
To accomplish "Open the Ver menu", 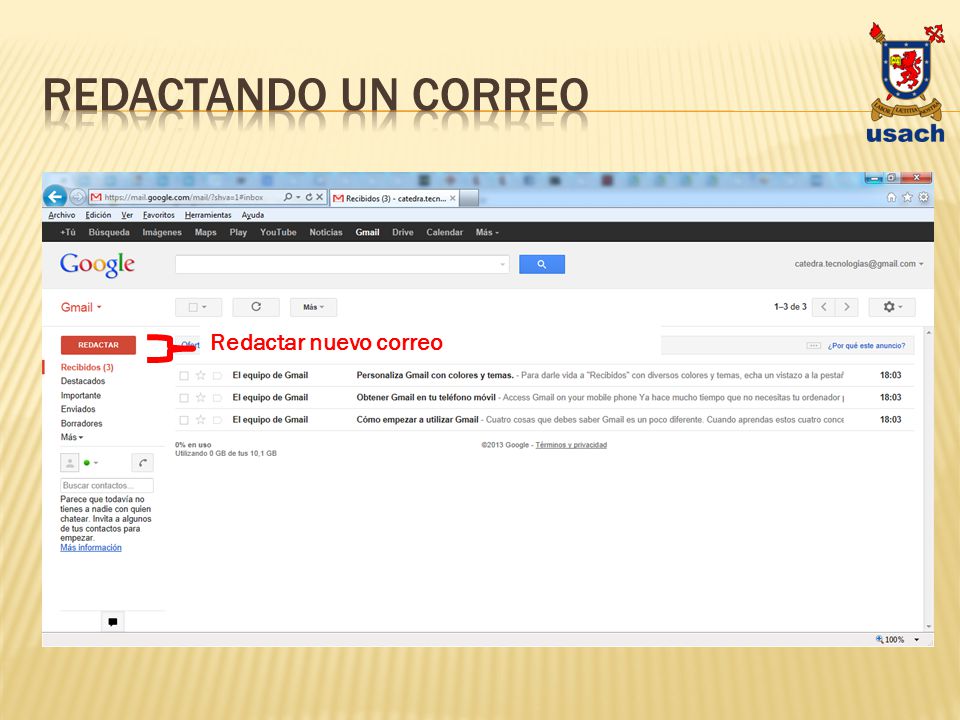I will 127,215.
